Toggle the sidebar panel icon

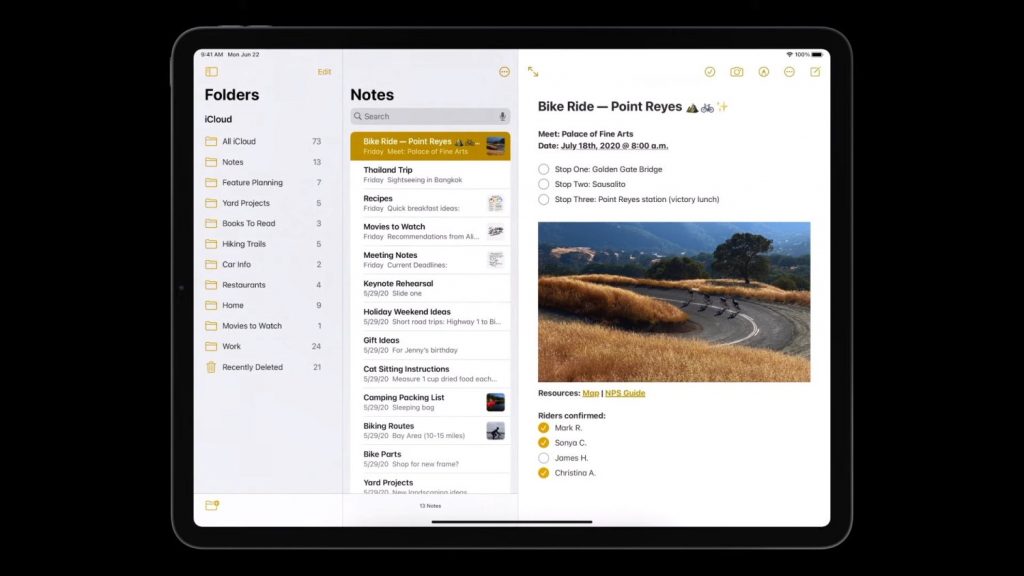click(x=212, y=72)
